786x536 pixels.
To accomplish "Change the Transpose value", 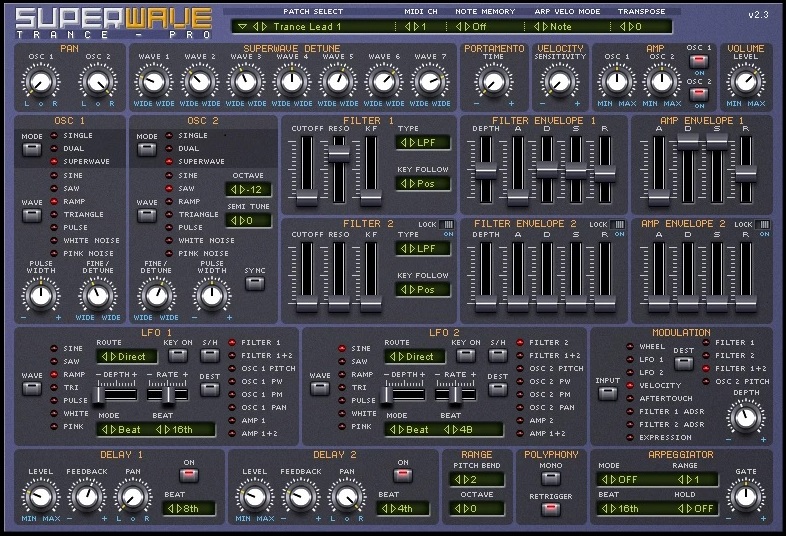I will pyautogui.click(x=632, y=27).
